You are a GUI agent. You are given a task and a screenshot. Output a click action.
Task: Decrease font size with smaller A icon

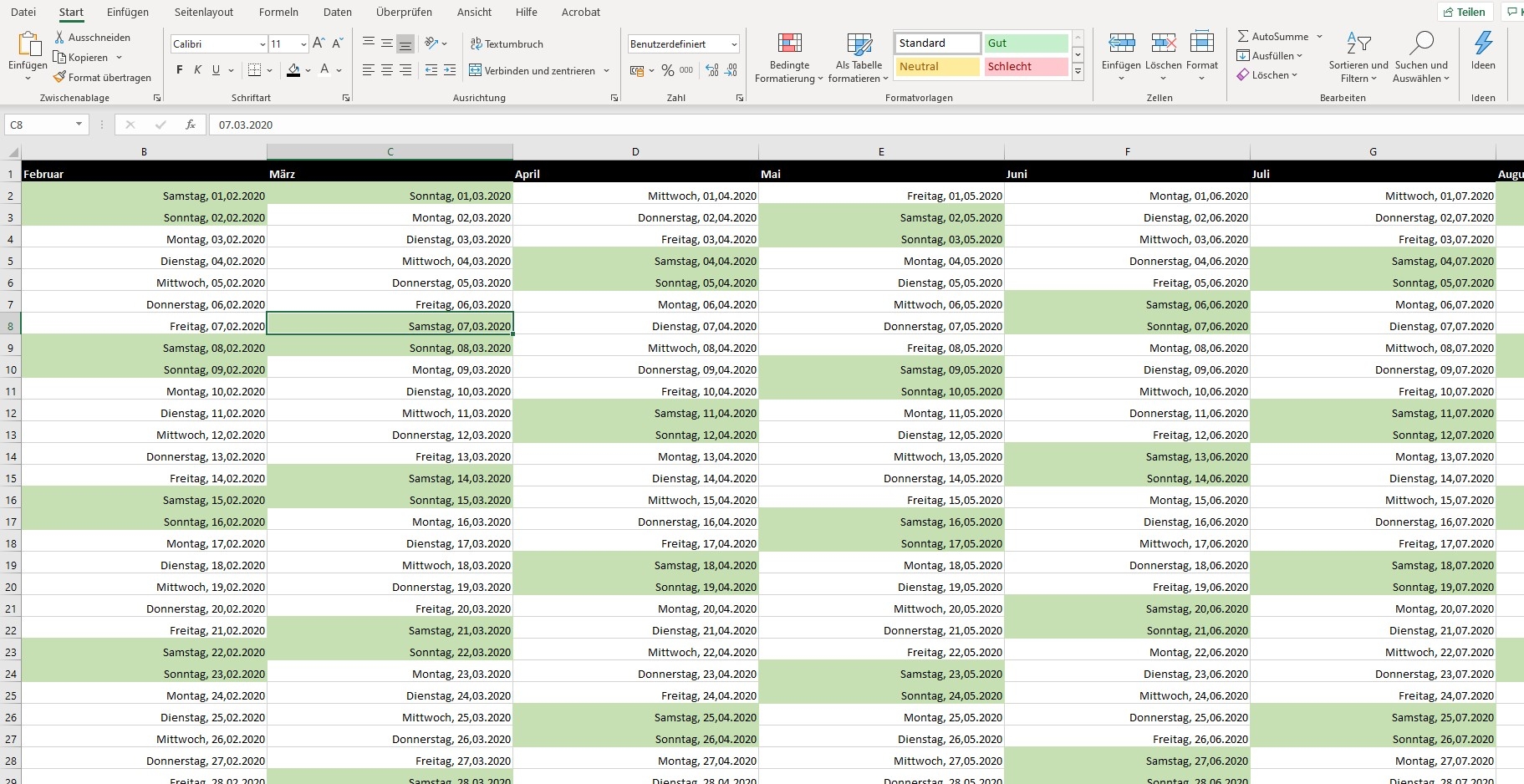[337, 43]
